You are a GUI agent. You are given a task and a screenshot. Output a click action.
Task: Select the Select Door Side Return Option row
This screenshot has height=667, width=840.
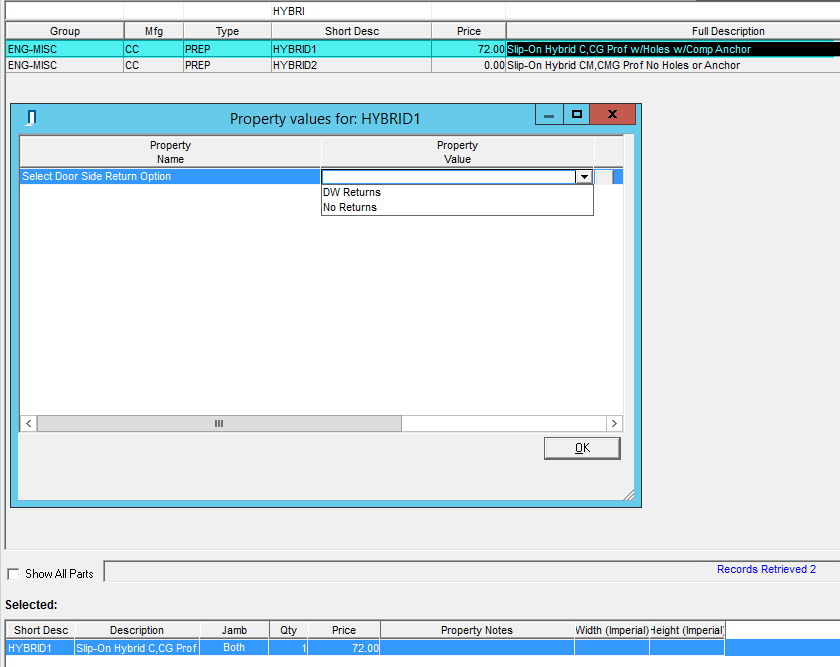(x=170, y=177)
